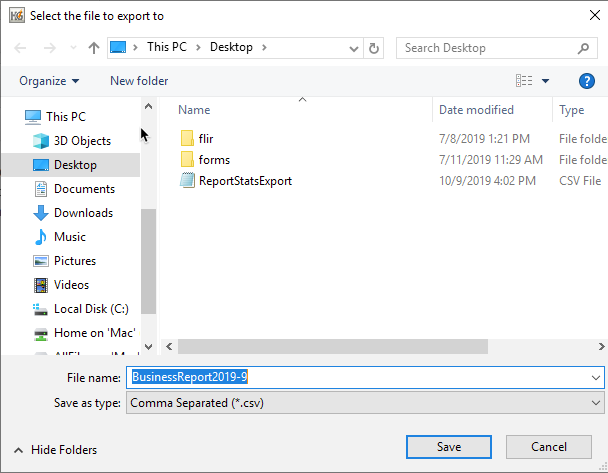The image size is (608, 473).
Task: Open the address bar history dropdown
Action: [x=354, y=48]
